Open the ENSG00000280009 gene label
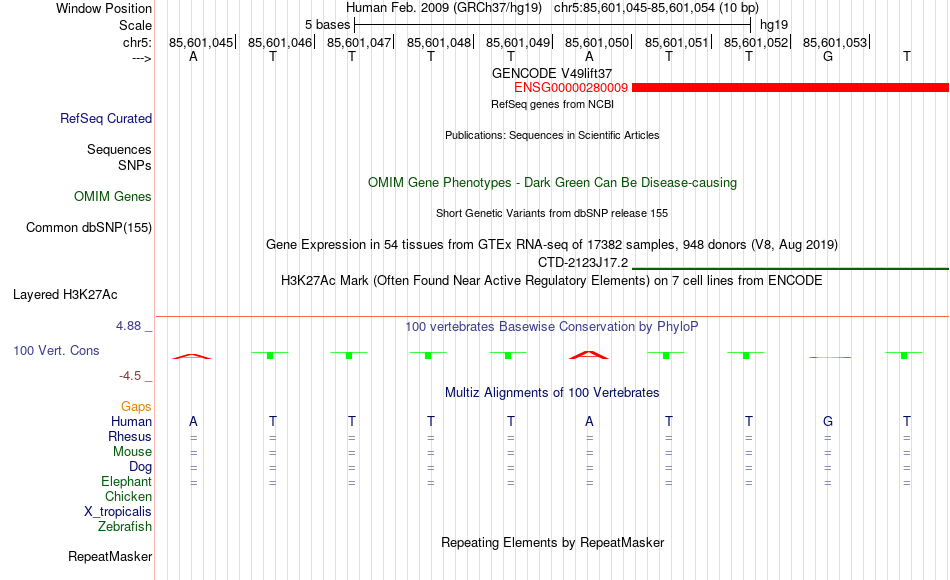This screenshot has width=950, height=580. [571, 88]
